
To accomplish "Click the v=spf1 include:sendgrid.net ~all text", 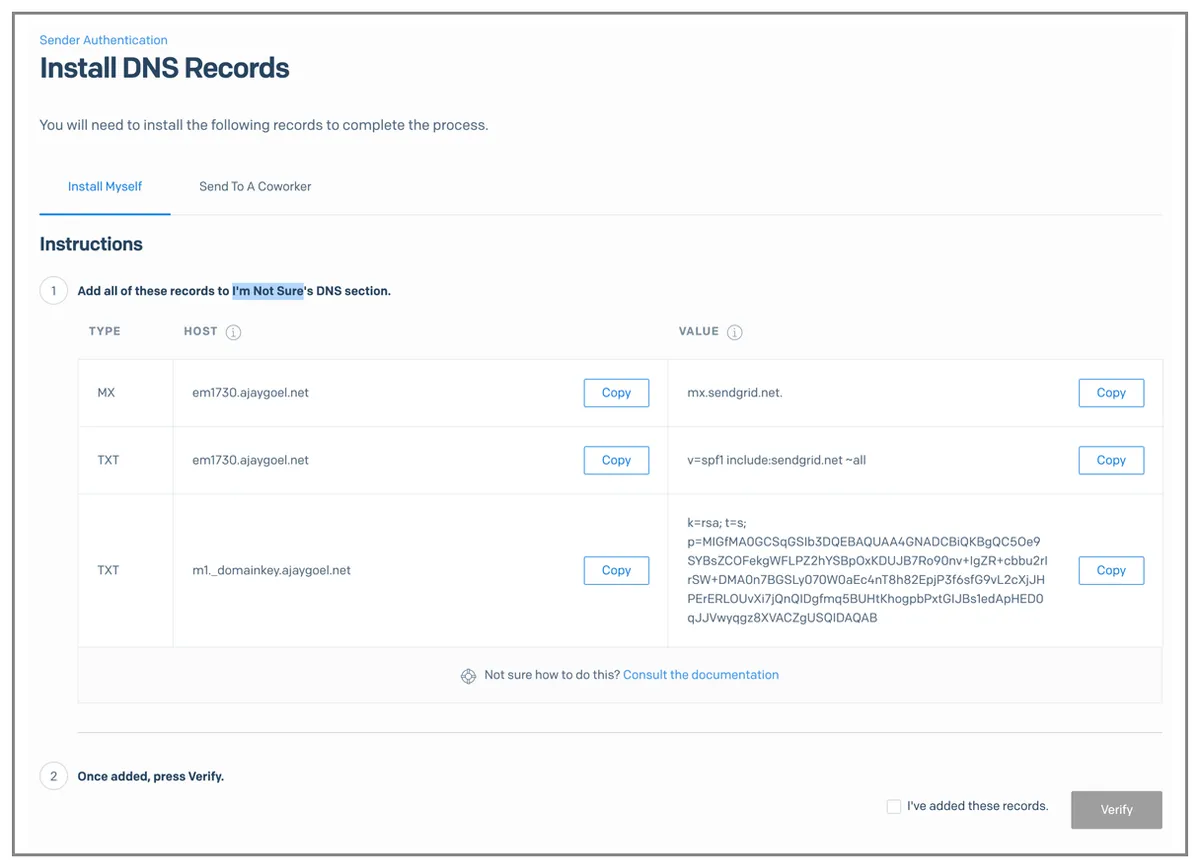I will point(777,460).
